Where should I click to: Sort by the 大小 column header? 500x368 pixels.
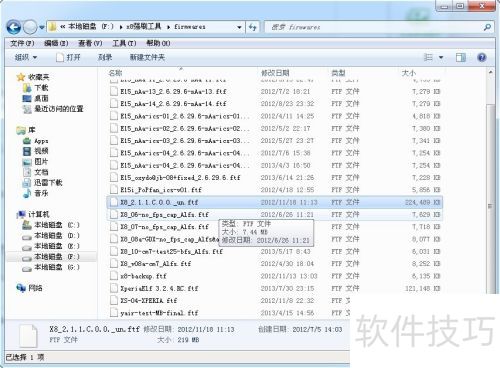408,73
